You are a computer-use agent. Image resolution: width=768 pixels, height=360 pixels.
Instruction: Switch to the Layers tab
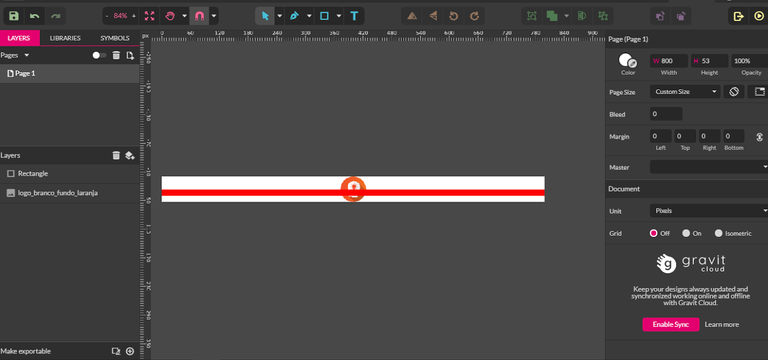click(x=19, y=38)
